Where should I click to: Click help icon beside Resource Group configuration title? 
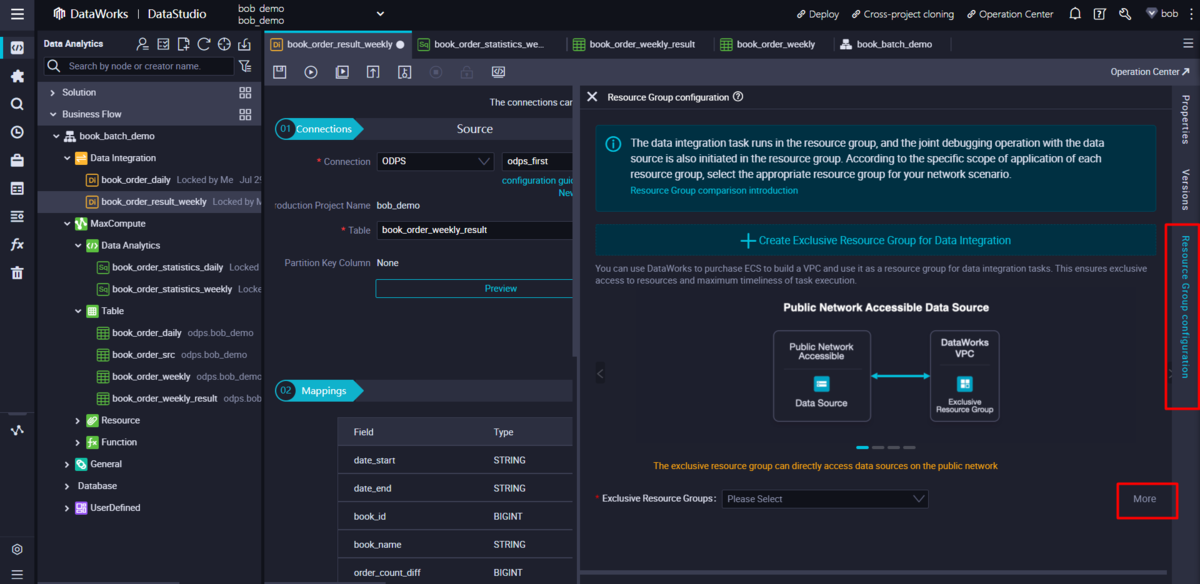click(x=738, y=97)
